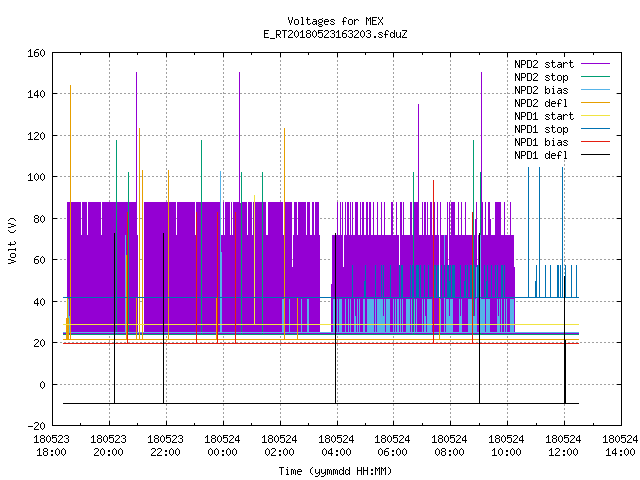Click the NPD1 stop legend label

(541, 129)
